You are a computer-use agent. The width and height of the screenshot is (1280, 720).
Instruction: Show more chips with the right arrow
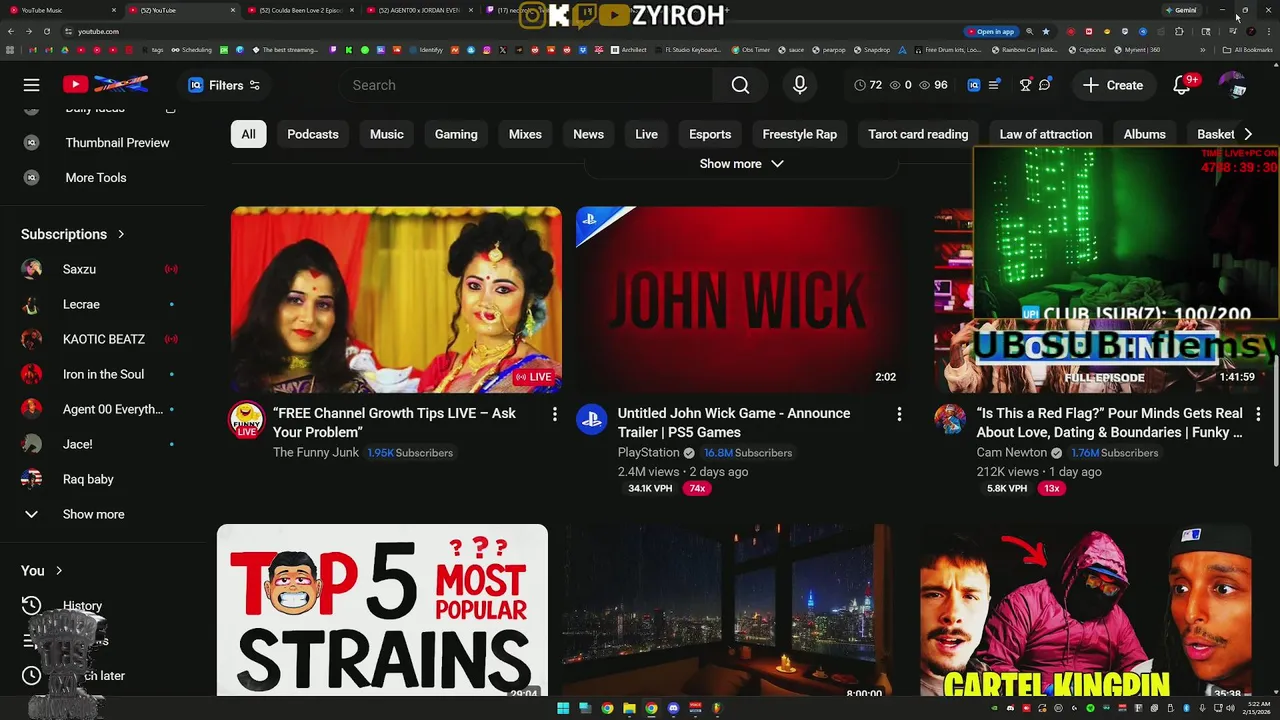pos(1247,134)
